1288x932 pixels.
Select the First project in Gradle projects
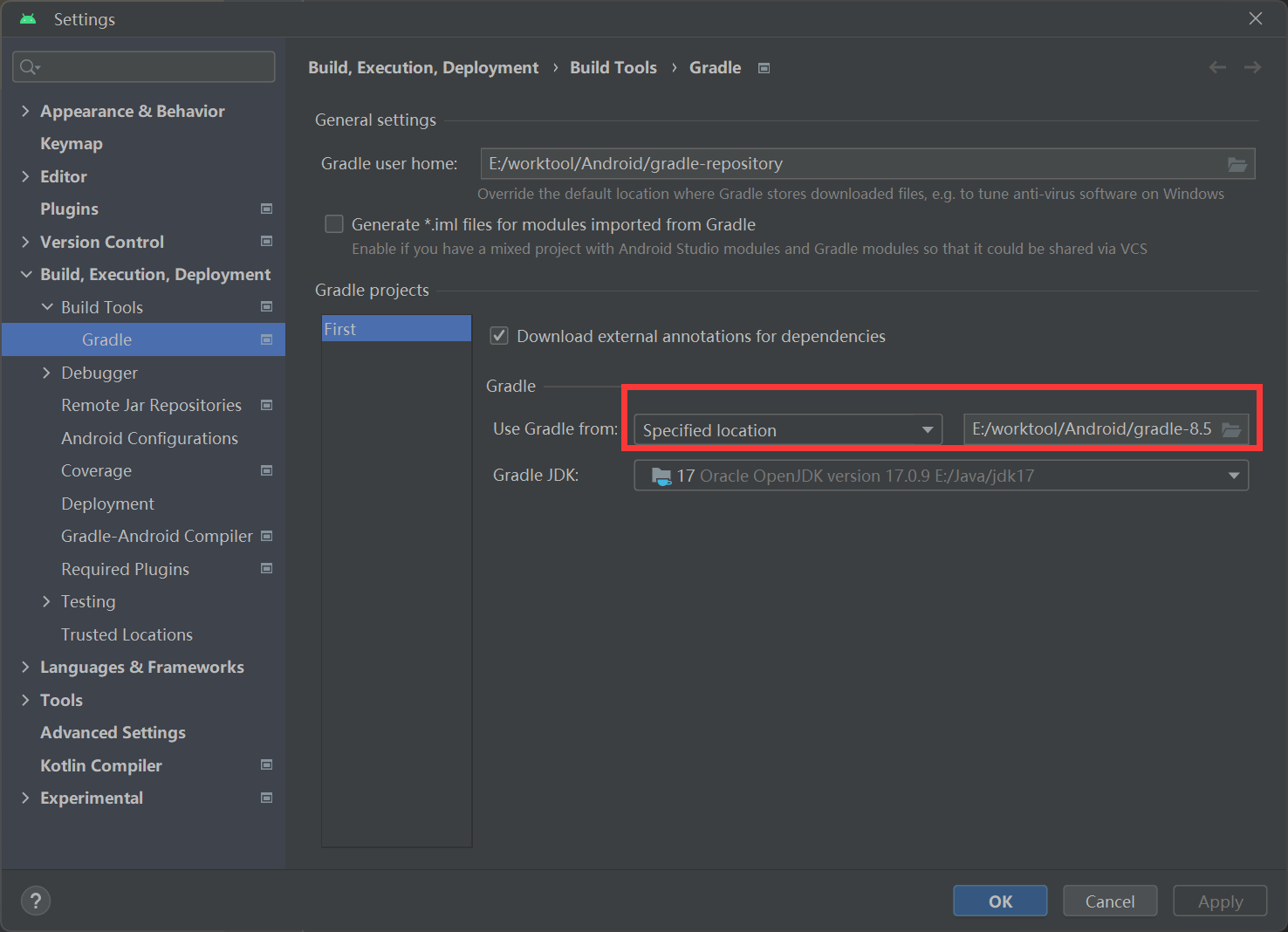[x=396, y=329]
